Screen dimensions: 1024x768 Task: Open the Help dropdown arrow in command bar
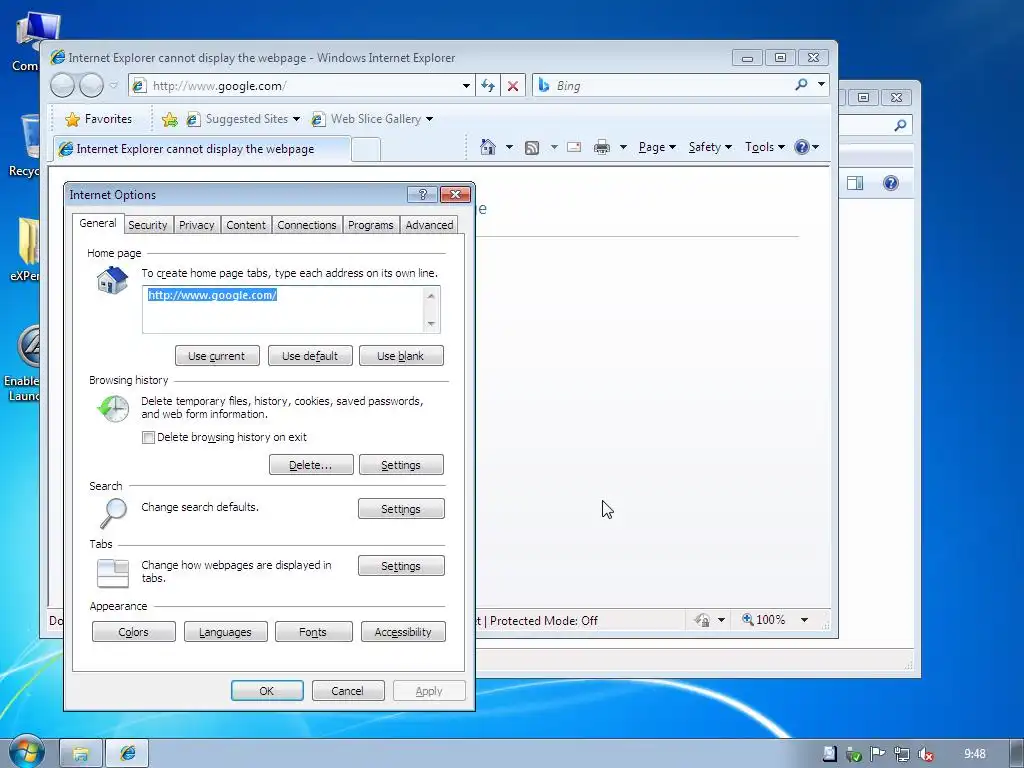815,147
